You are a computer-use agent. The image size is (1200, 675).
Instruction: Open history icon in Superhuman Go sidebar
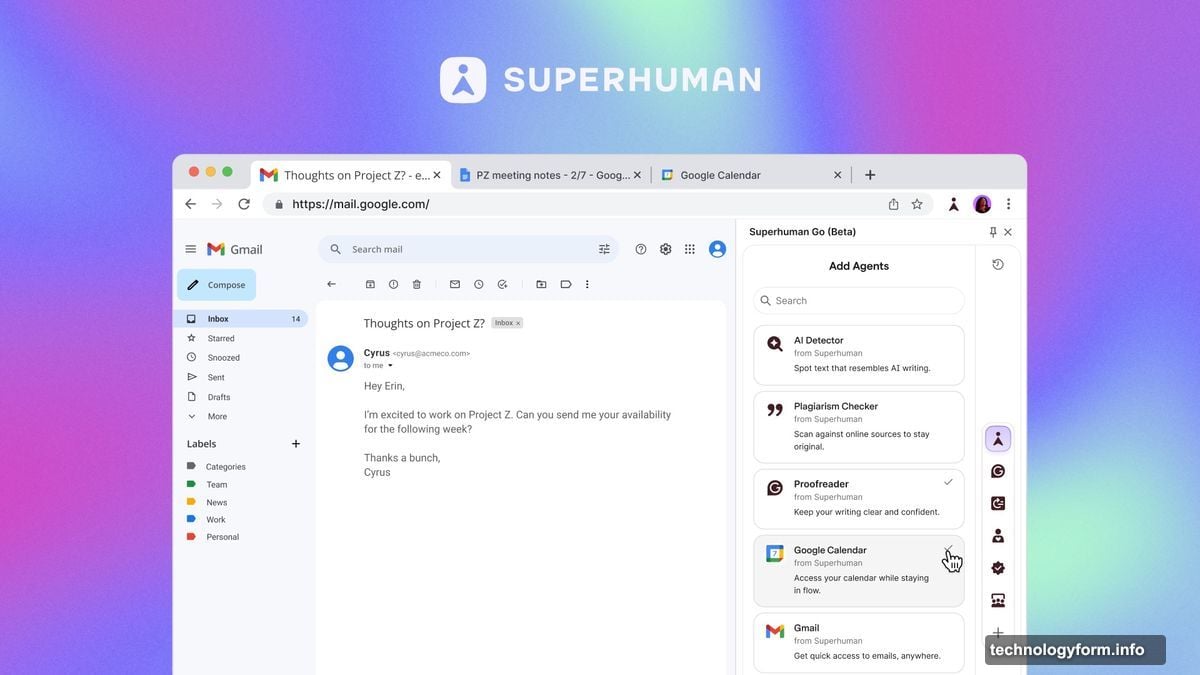tap(998, 264)
